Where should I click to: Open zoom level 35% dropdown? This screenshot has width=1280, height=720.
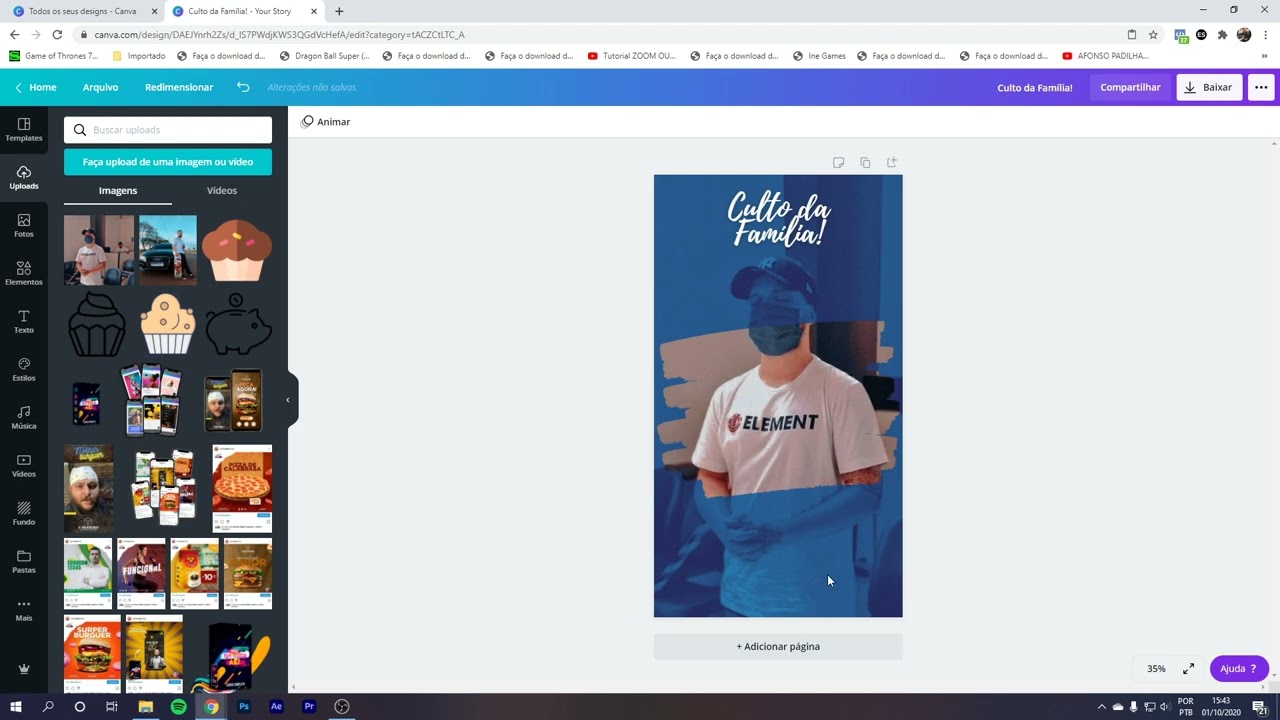(1156, 669)
